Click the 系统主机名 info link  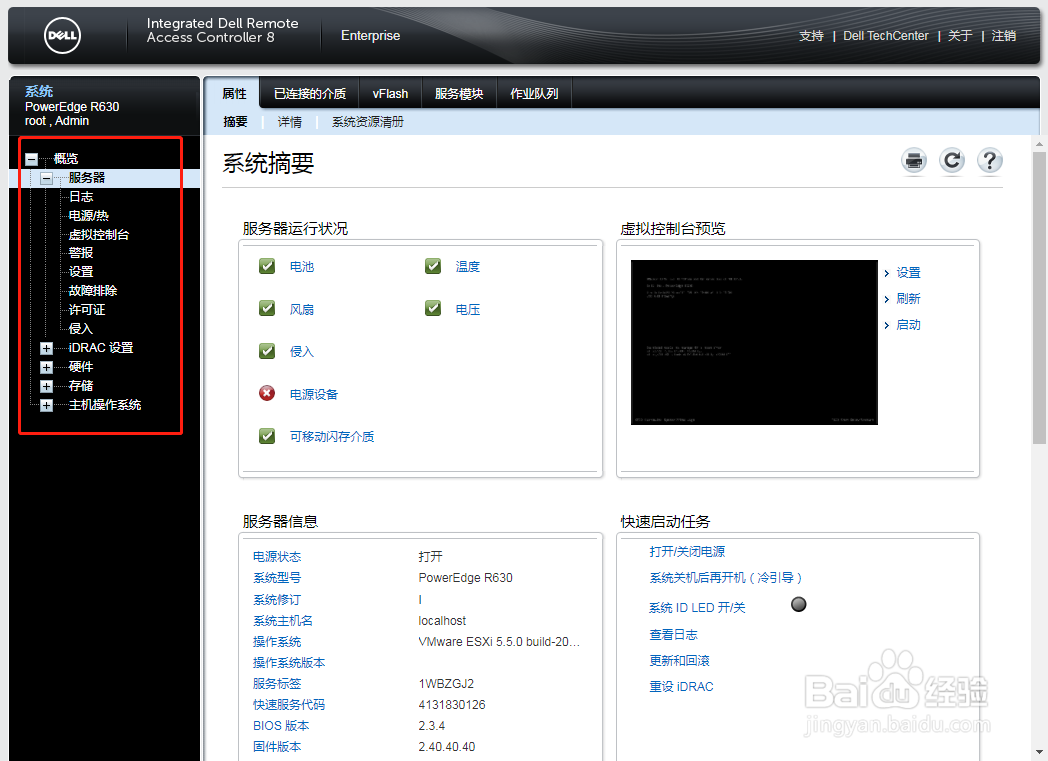coord(283,621)
